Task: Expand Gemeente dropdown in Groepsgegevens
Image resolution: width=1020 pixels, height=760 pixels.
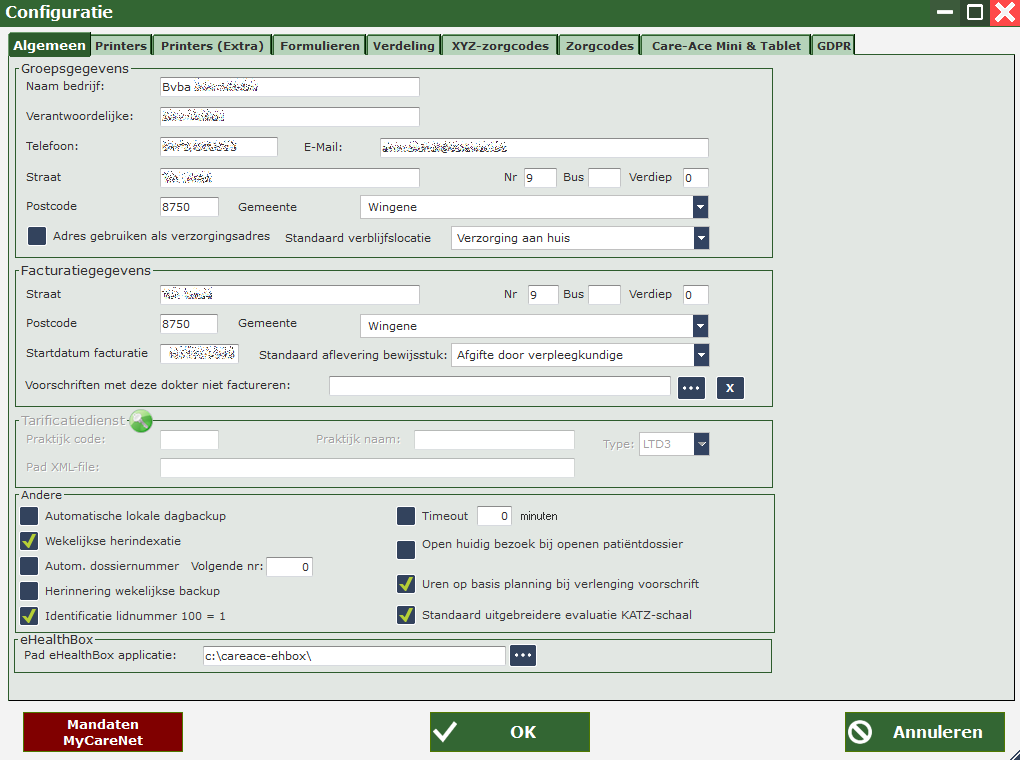Action: click(x=700, y=207)
